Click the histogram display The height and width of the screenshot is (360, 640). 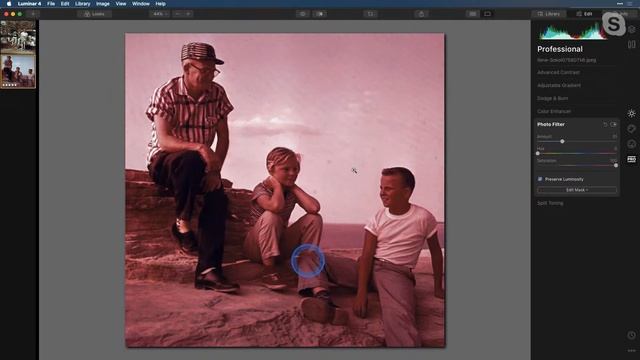click(573, 31)
